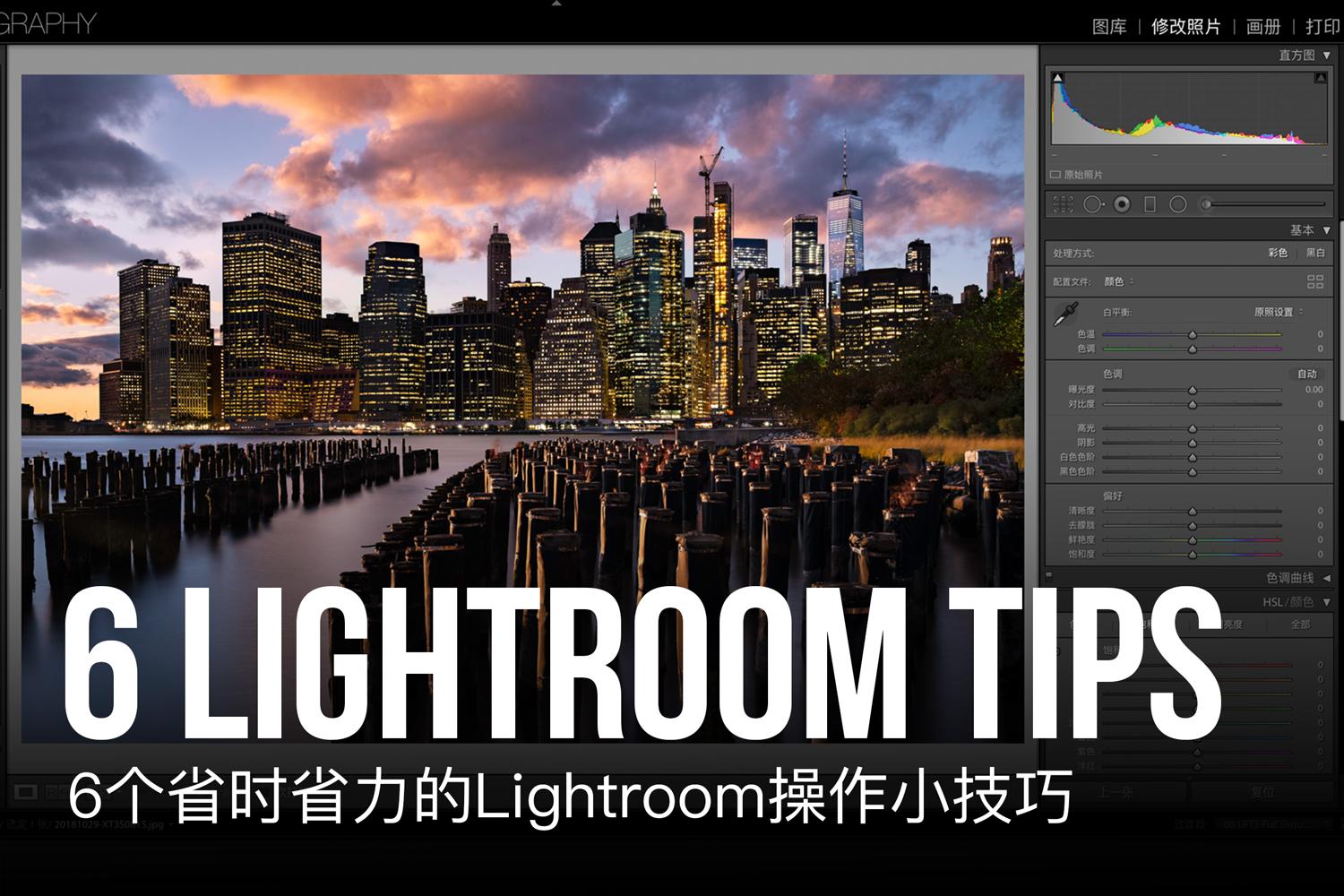Toggle the 色调曲线 panel on/off switch
Screen dimensions: 1344x896
click(1049, 575)
